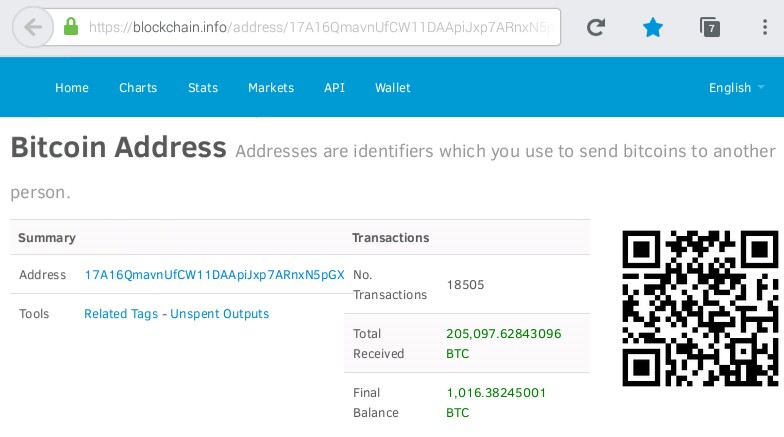The image size is (784, 437).
Task: Expand the English language dropdown
Action: tap(736, 88)
